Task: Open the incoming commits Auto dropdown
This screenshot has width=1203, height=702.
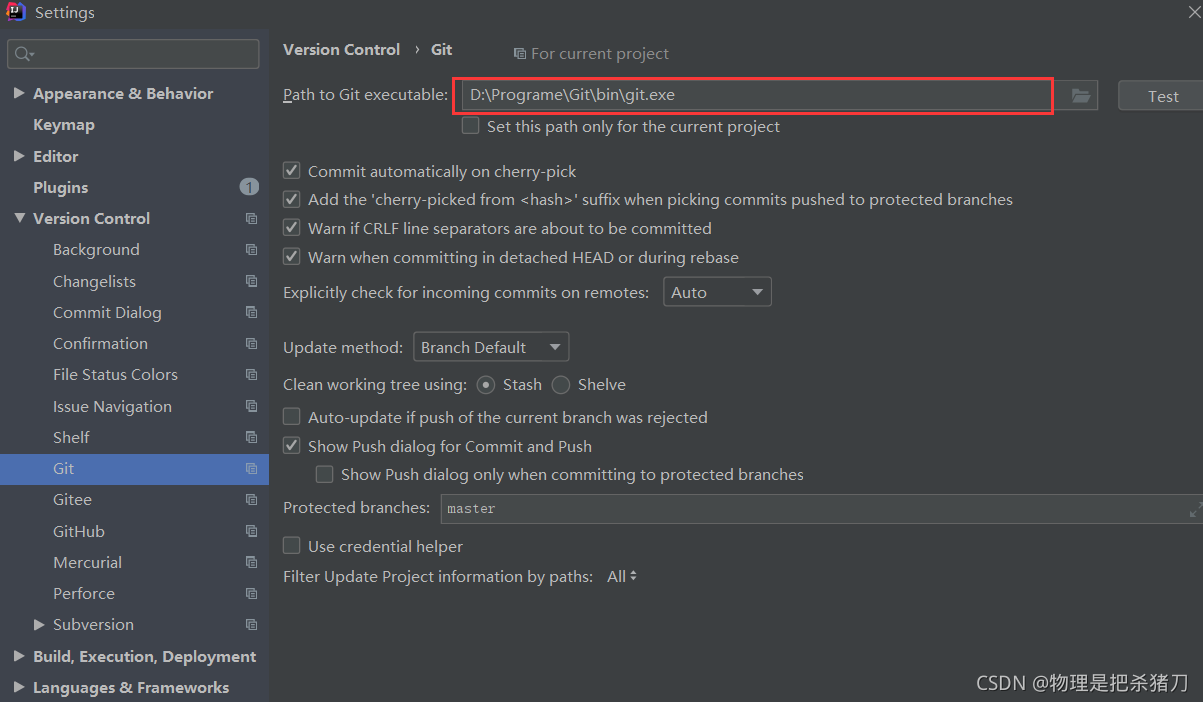Action: click(x=717, y=292)
